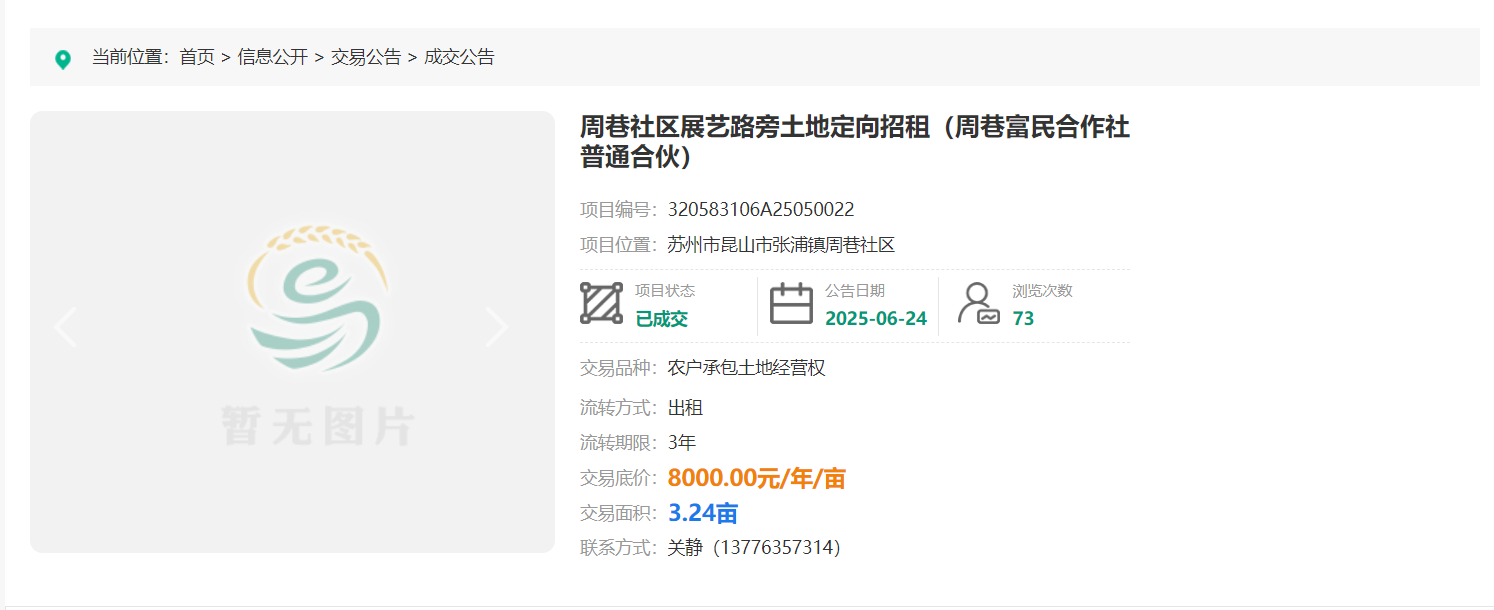Viewport: 1494px width, 610px height.
Task: Click project number 320583106A25050022
Action: coord(761,210)
